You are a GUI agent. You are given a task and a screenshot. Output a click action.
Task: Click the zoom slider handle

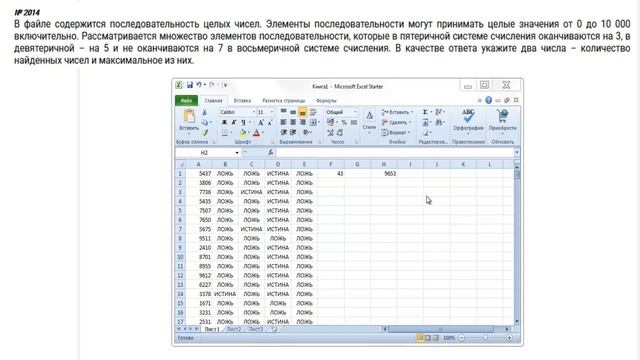(x=485, y=338)
